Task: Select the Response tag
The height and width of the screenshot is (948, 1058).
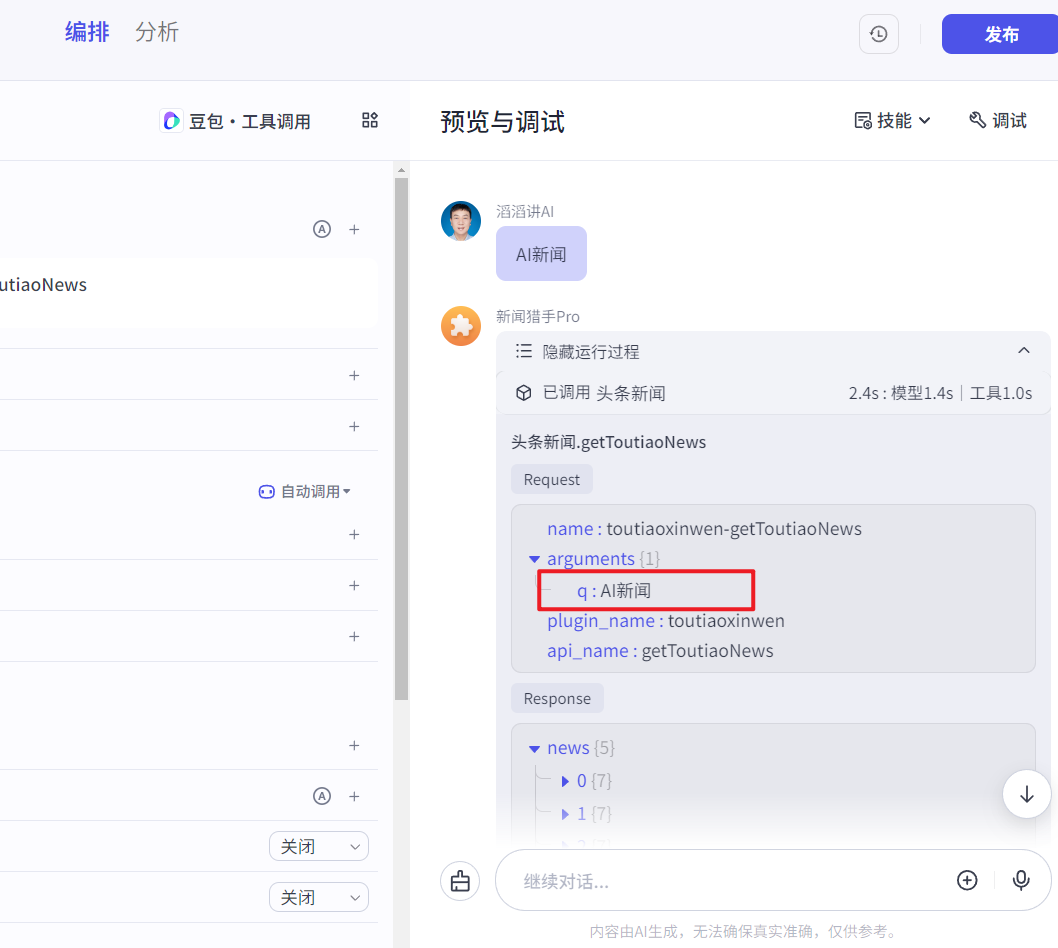Action: (x=557, y=698)
